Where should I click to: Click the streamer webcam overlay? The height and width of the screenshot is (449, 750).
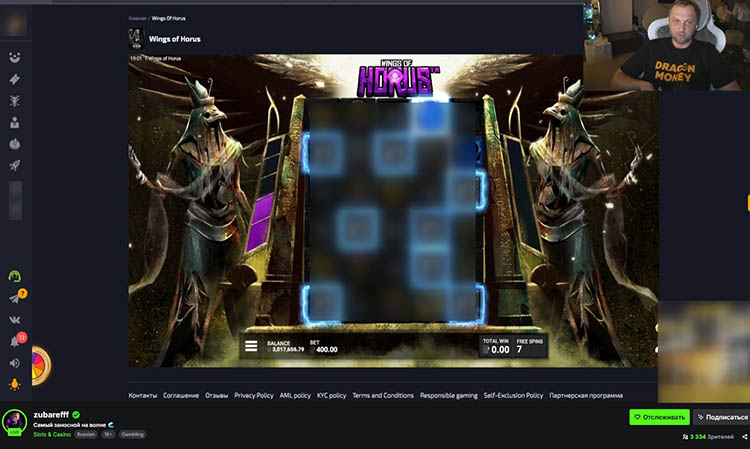[666, 45]
